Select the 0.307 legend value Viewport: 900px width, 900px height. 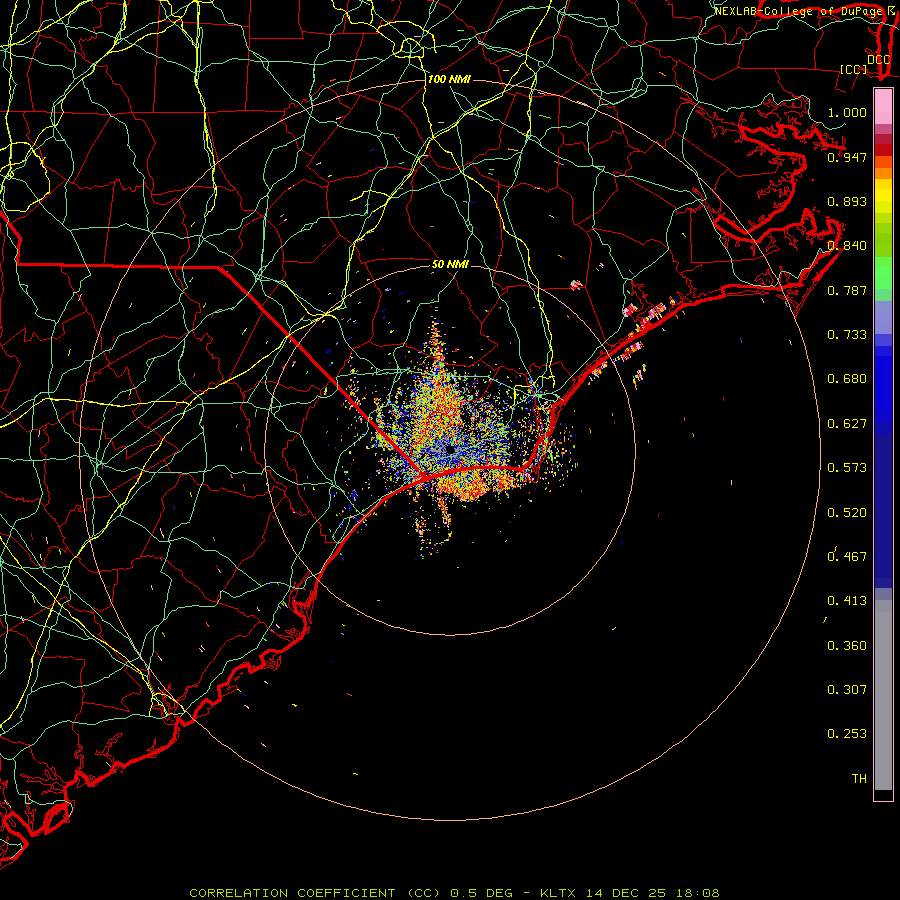pyautogui.click(x=847, y=690)
